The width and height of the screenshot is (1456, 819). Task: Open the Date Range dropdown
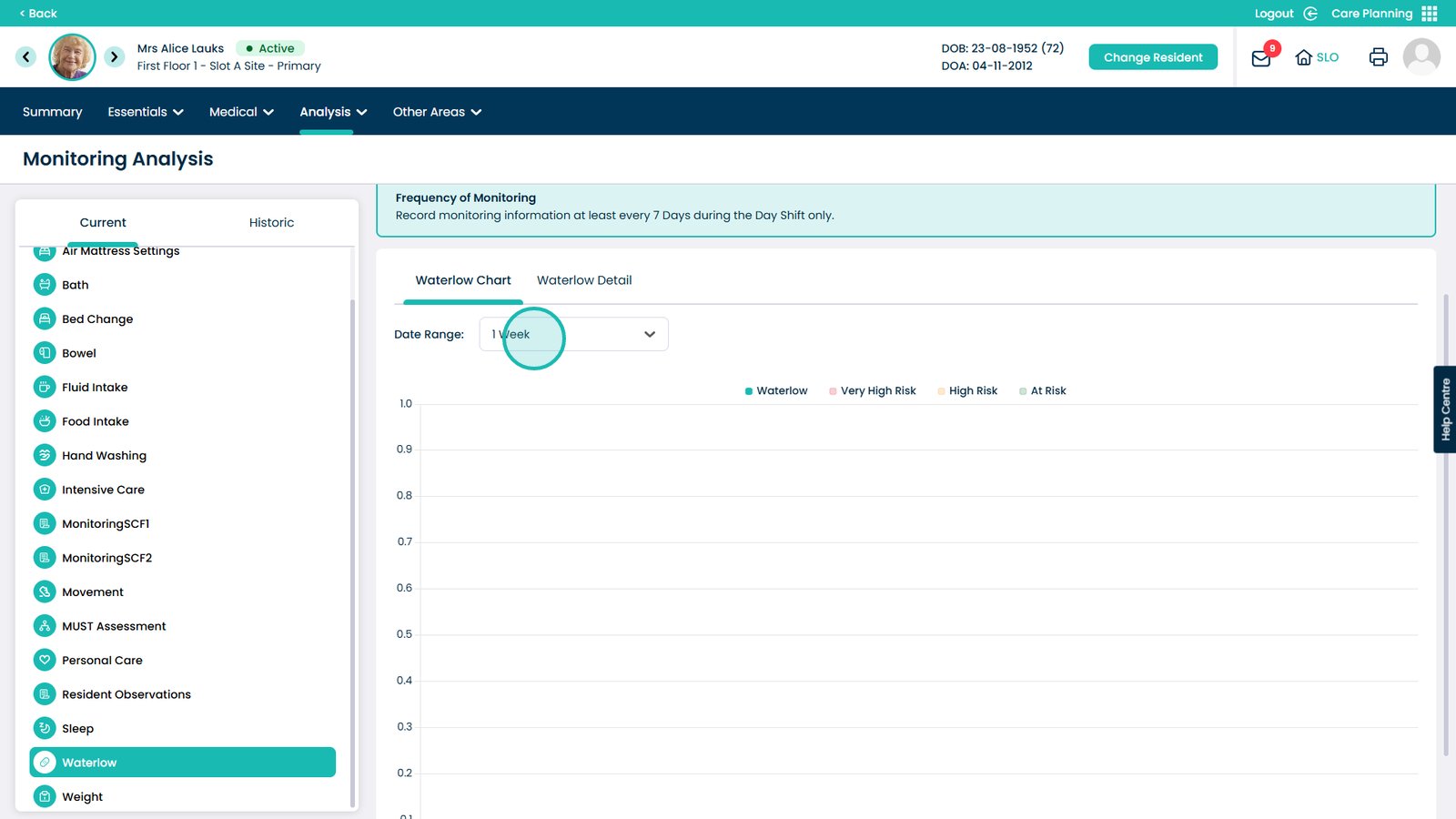point(573,334)
